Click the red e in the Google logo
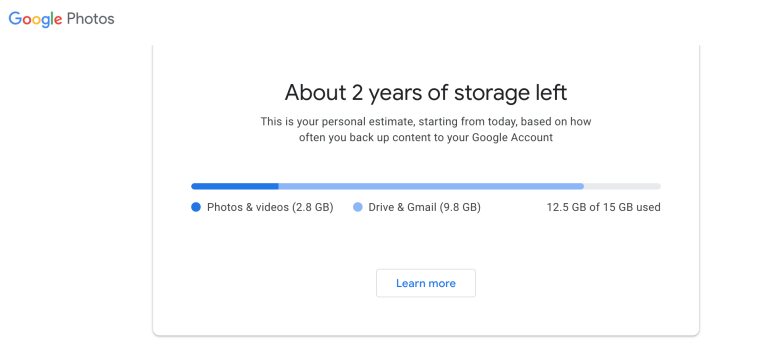The width and height of the screenshot is (768, 360). (x=58, y=21)
